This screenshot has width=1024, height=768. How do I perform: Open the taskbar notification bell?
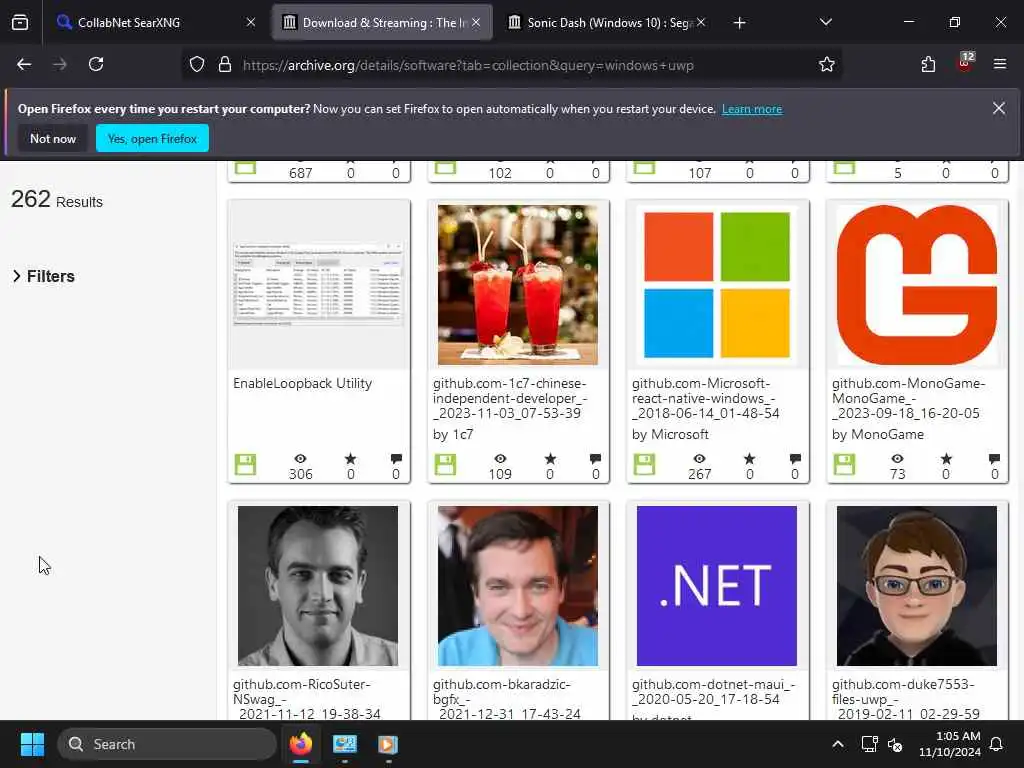coord(997,744)
